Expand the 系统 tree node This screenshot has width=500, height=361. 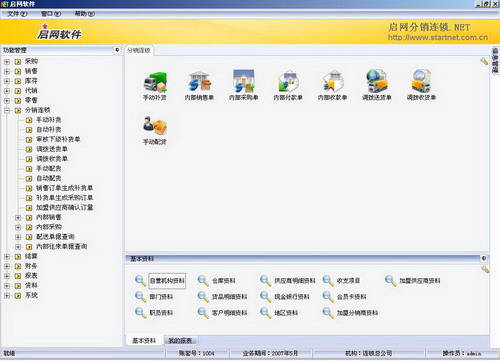pyautogui.click(x=7, y=296)
